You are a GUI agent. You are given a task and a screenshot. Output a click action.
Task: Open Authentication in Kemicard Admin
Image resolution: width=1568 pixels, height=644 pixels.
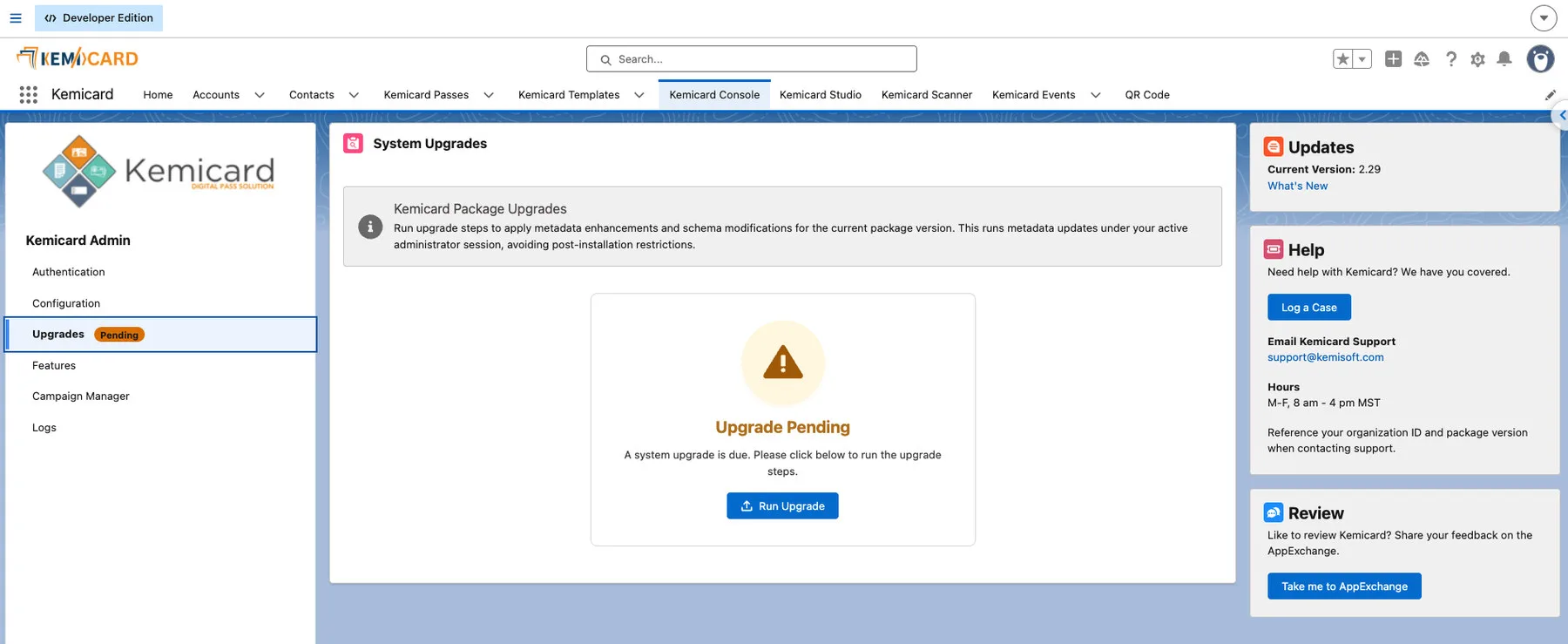click(69, 272)
